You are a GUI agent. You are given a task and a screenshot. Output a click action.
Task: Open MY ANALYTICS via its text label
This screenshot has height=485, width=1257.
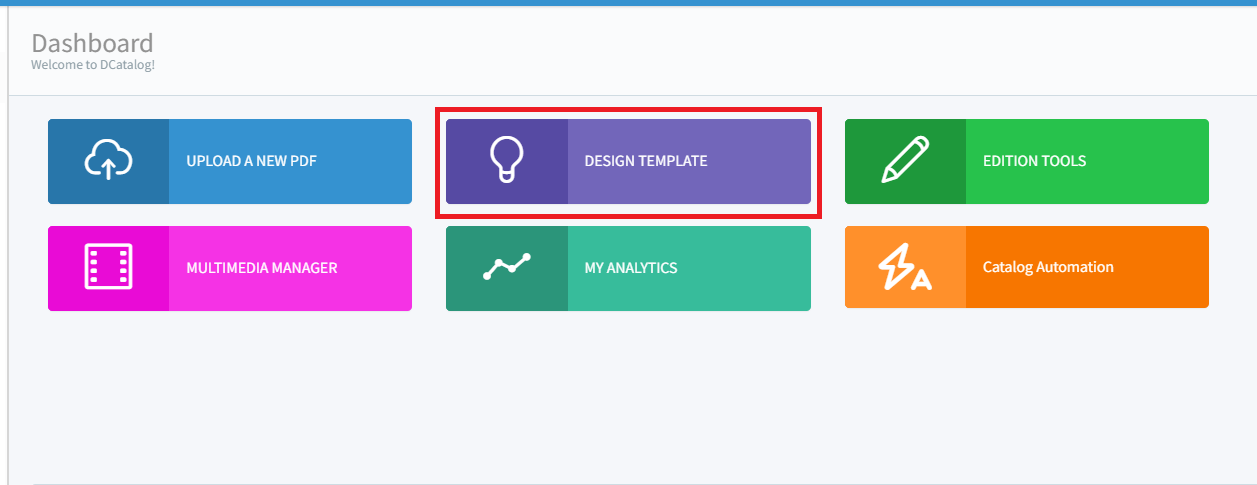point(631,268)
